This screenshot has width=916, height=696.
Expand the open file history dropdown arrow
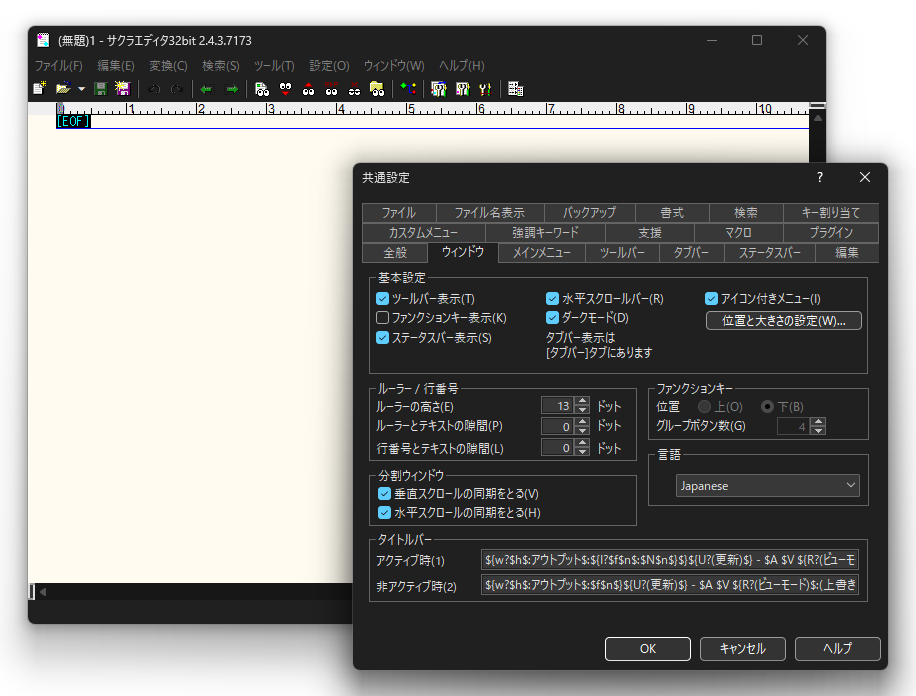pyautogui.click(x=81, y=89)
